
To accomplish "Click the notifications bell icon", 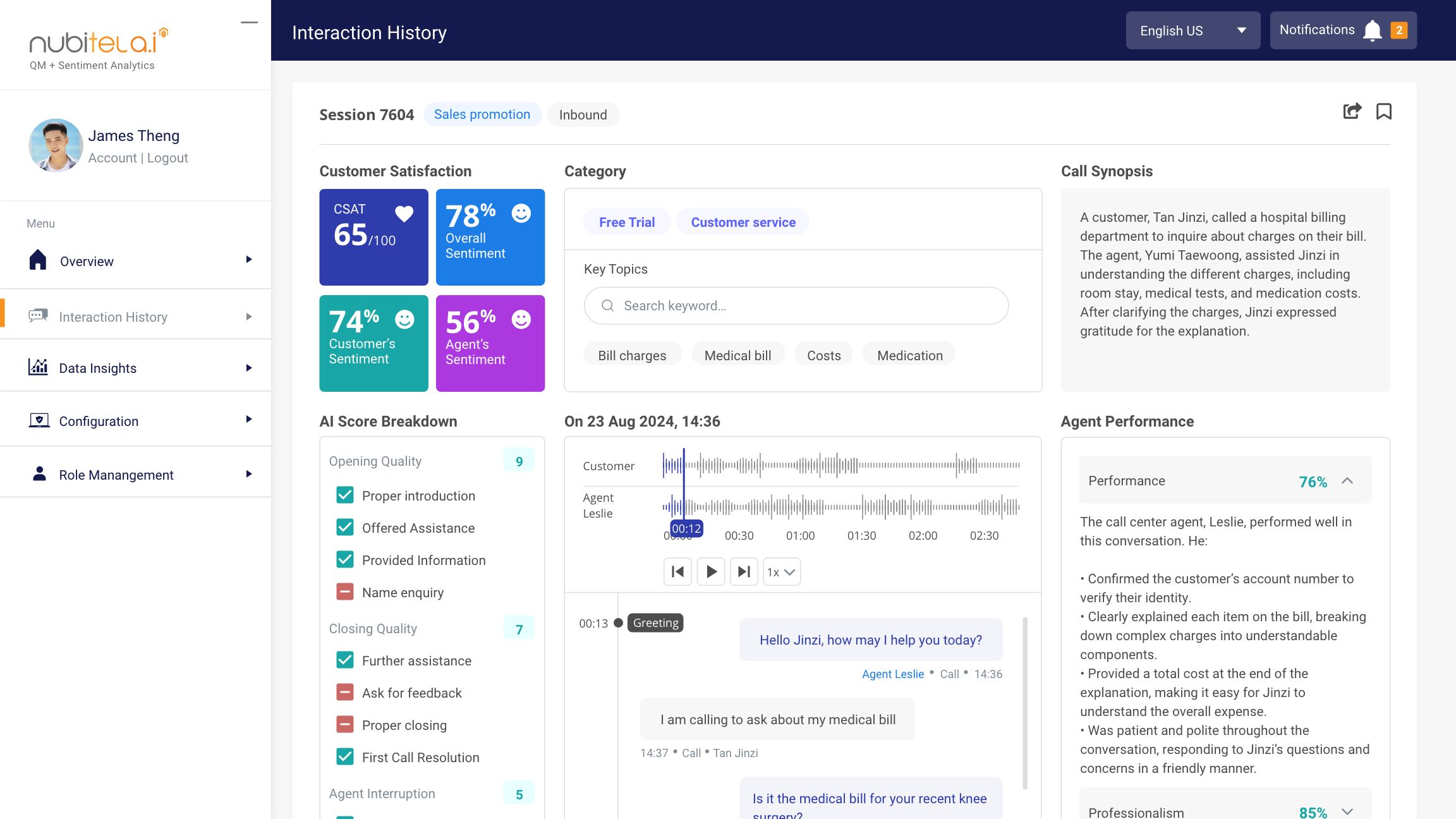I will coord(1374,30).
